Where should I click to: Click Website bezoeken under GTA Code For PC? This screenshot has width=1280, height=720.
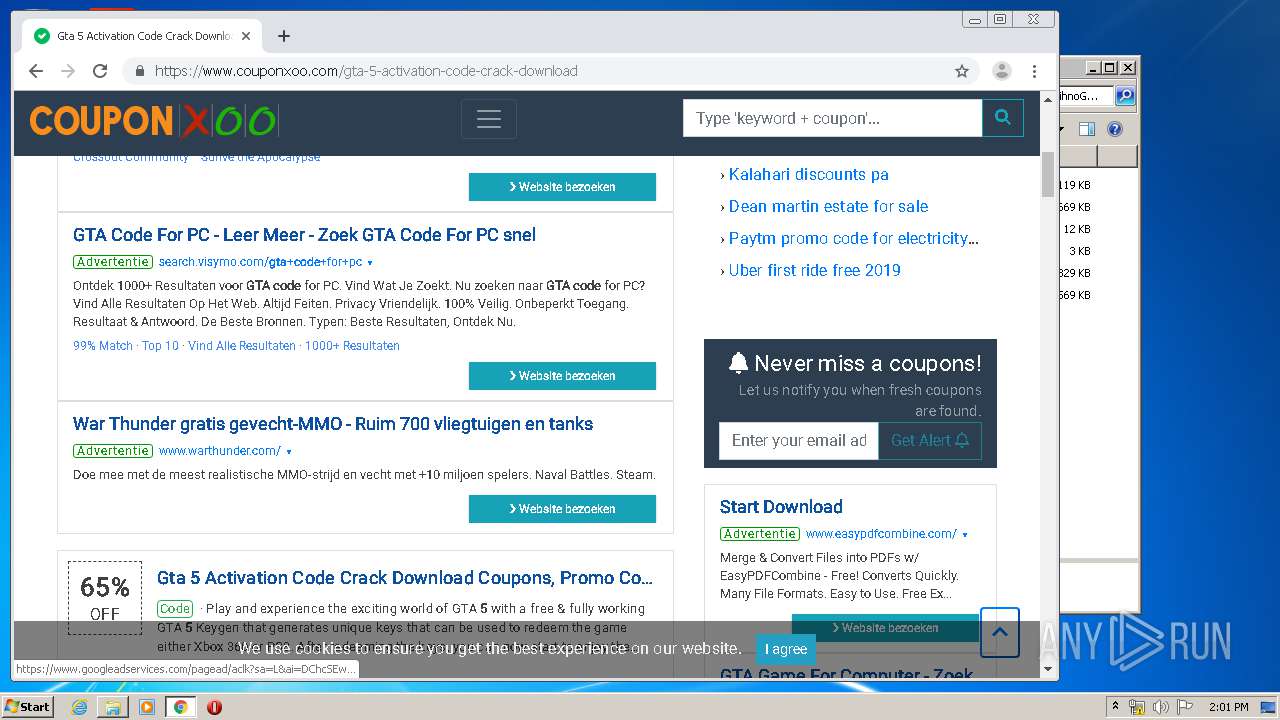[562, 376]
